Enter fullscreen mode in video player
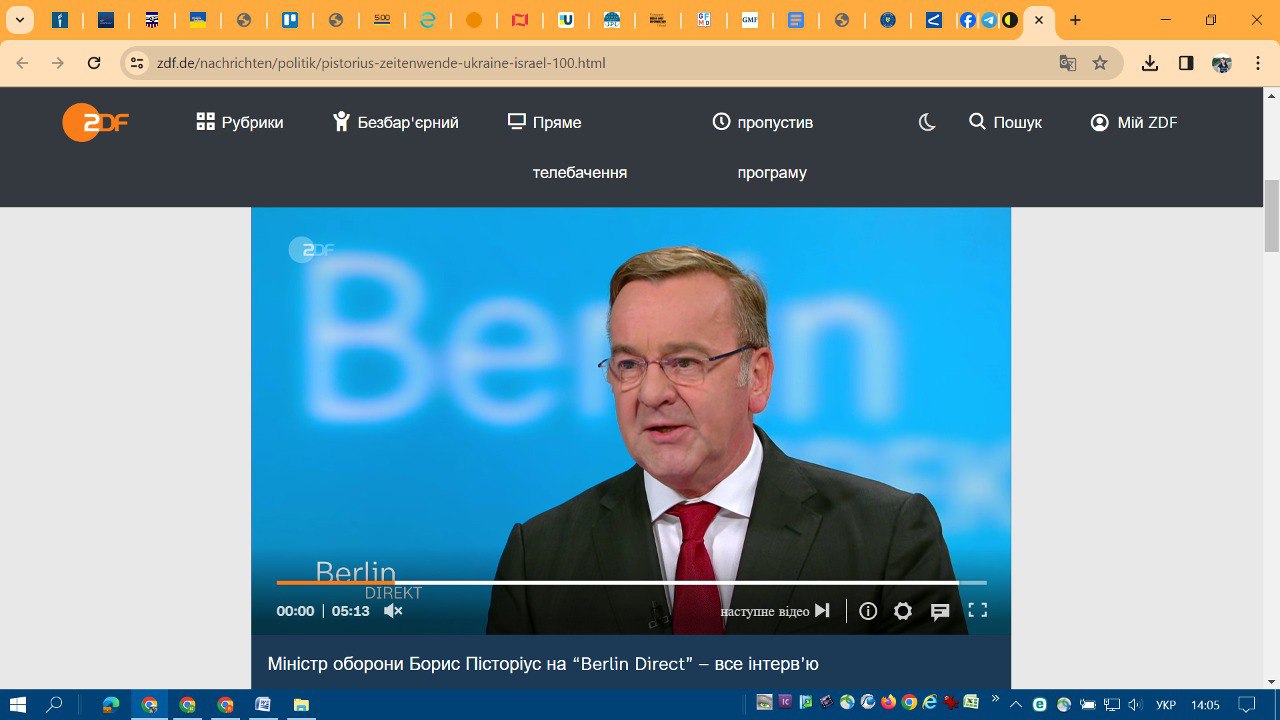Image resolution: width=1280 pixels, height=720 pixels. (978, 610)
